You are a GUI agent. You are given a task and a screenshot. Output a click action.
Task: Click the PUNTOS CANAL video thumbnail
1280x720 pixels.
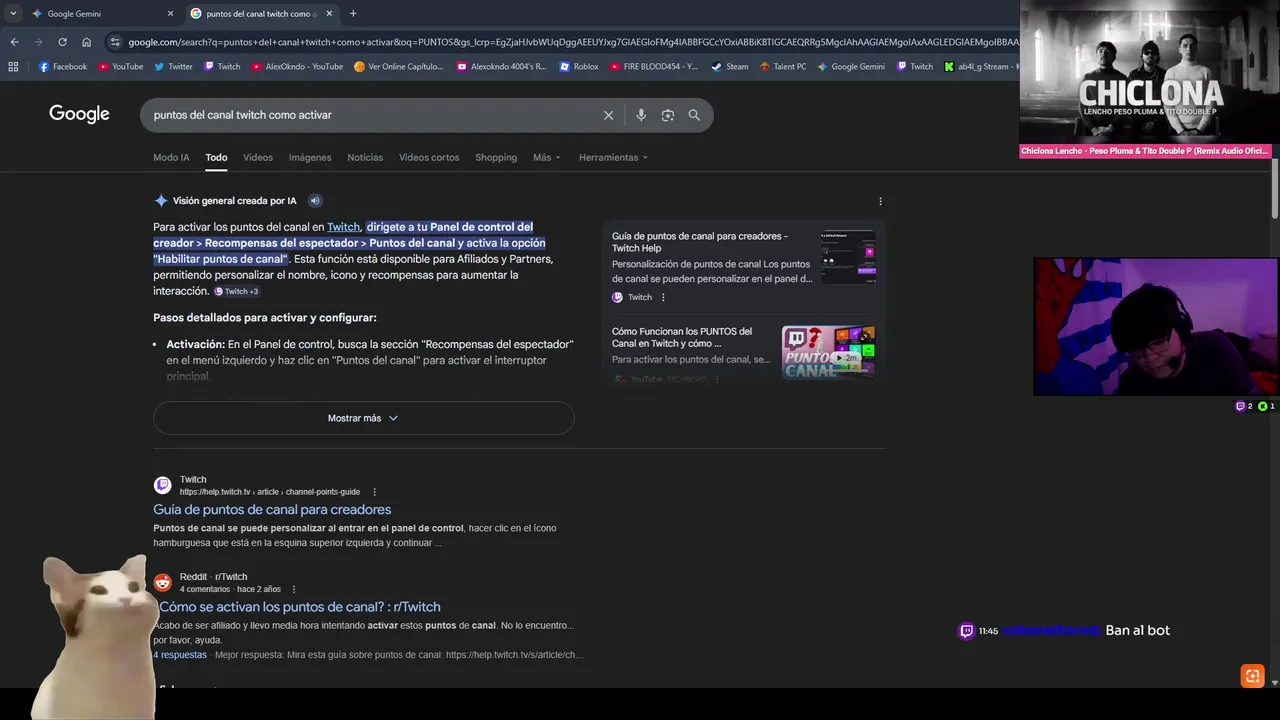828,351
